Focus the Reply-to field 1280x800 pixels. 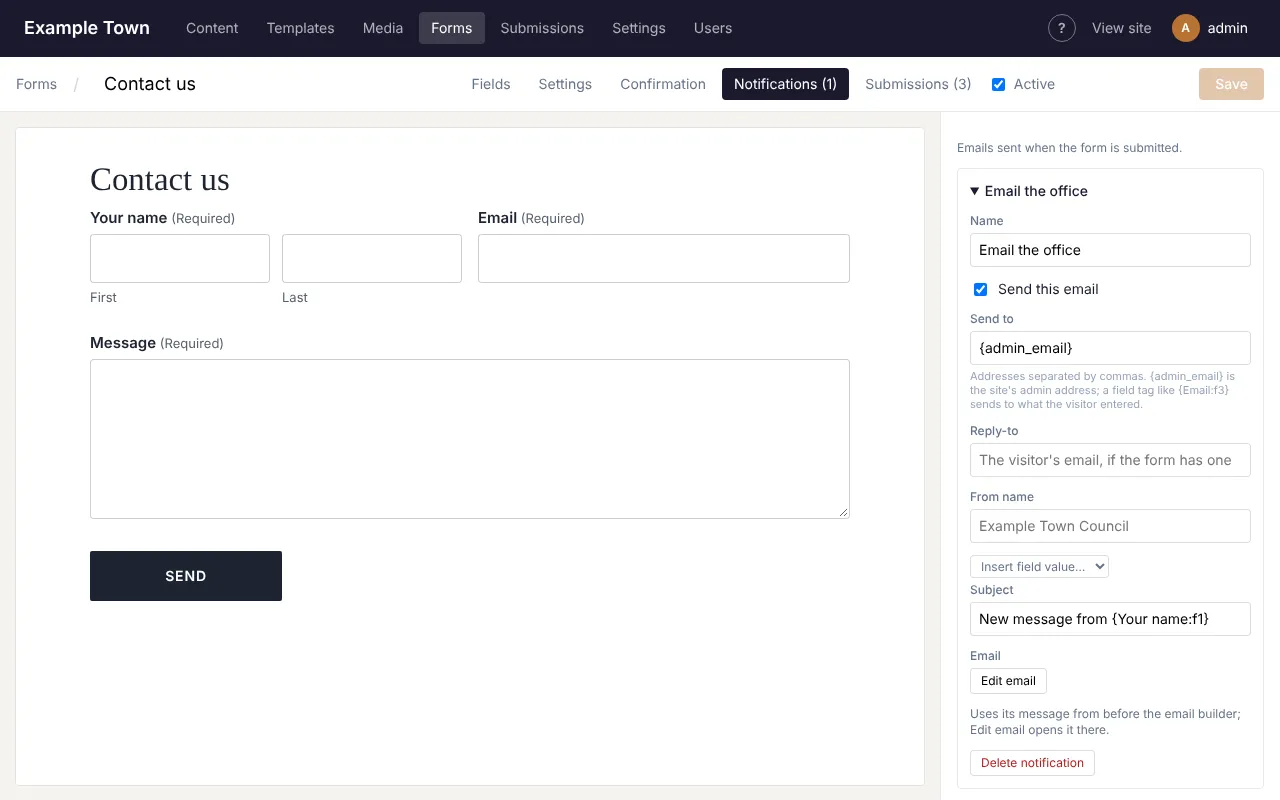point(1110,460)
